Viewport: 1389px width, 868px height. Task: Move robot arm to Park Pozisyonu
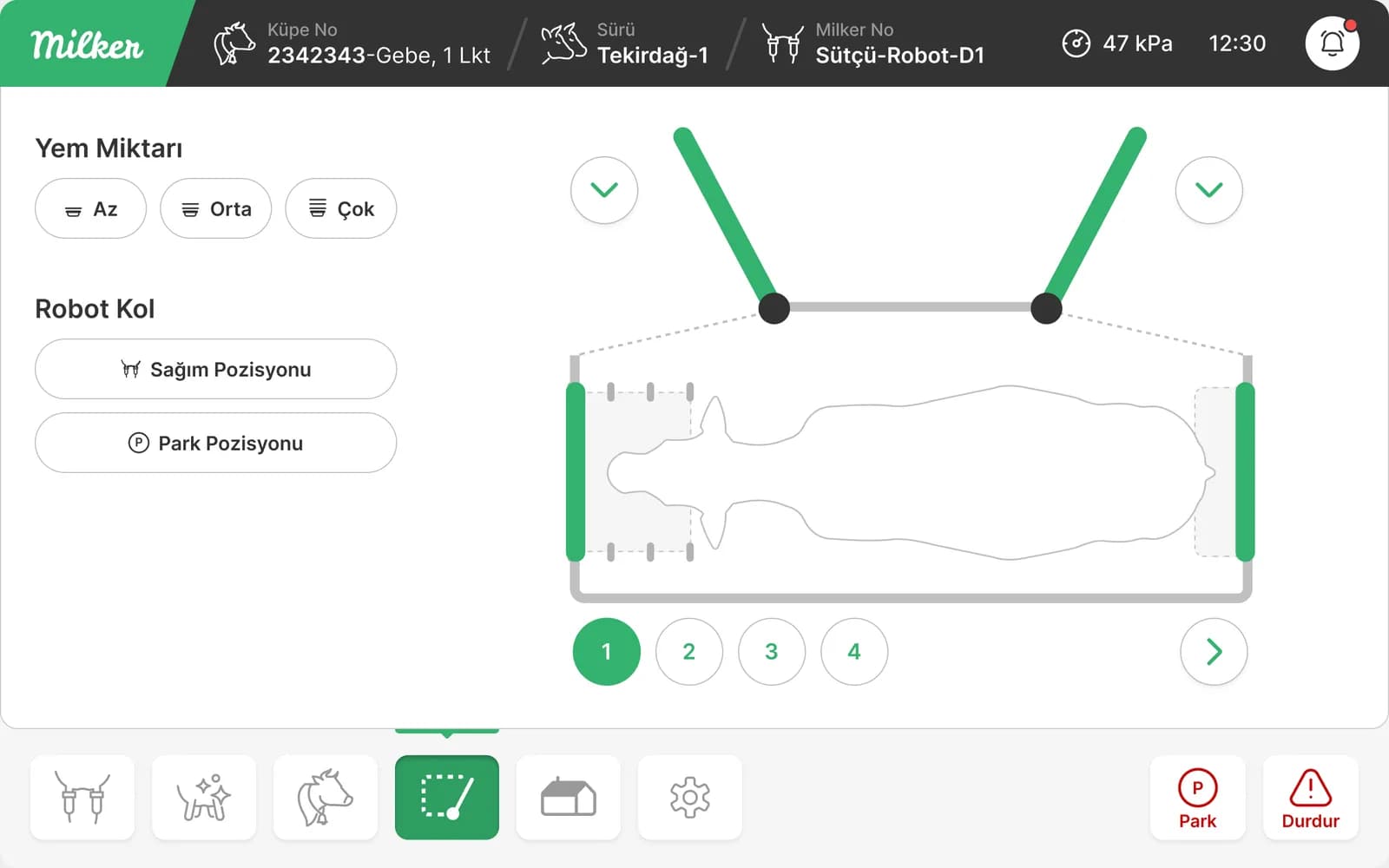215,443
